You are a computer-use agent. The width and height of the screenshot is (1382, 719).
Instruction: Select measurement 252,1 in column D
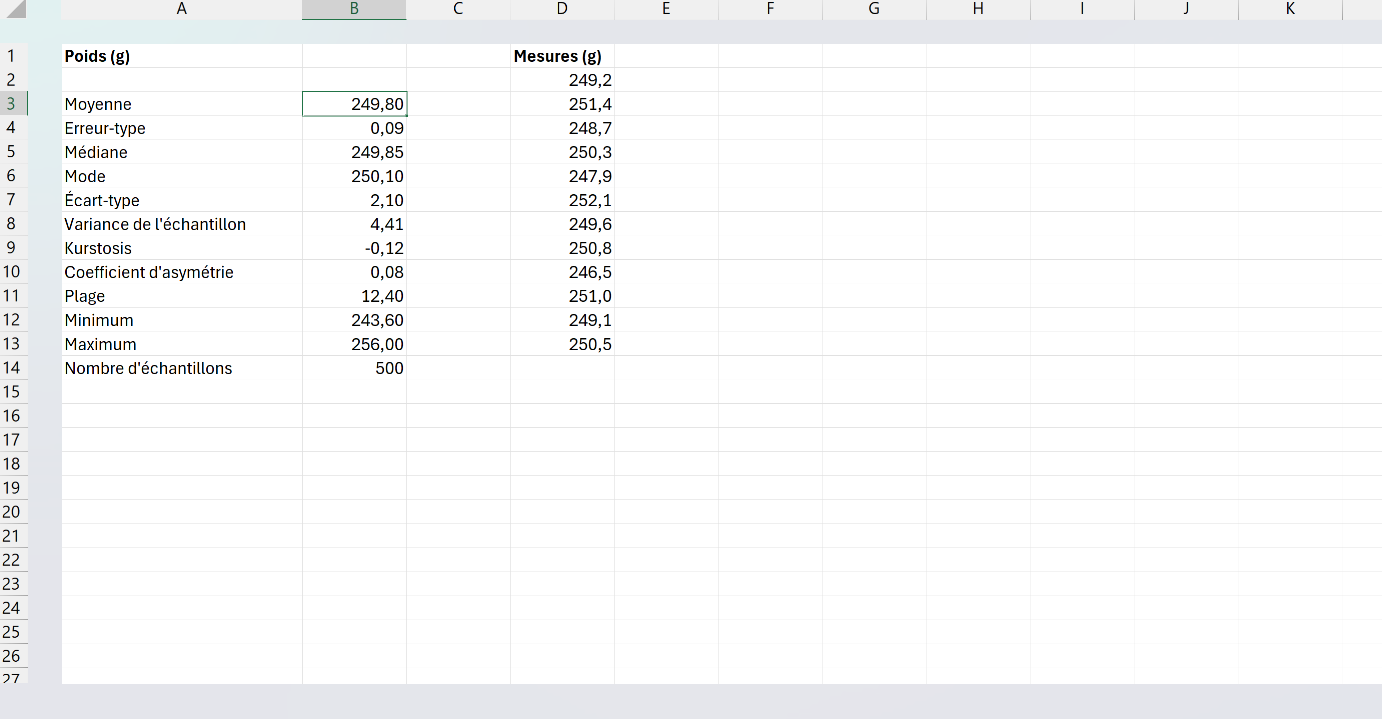[562, 200]
